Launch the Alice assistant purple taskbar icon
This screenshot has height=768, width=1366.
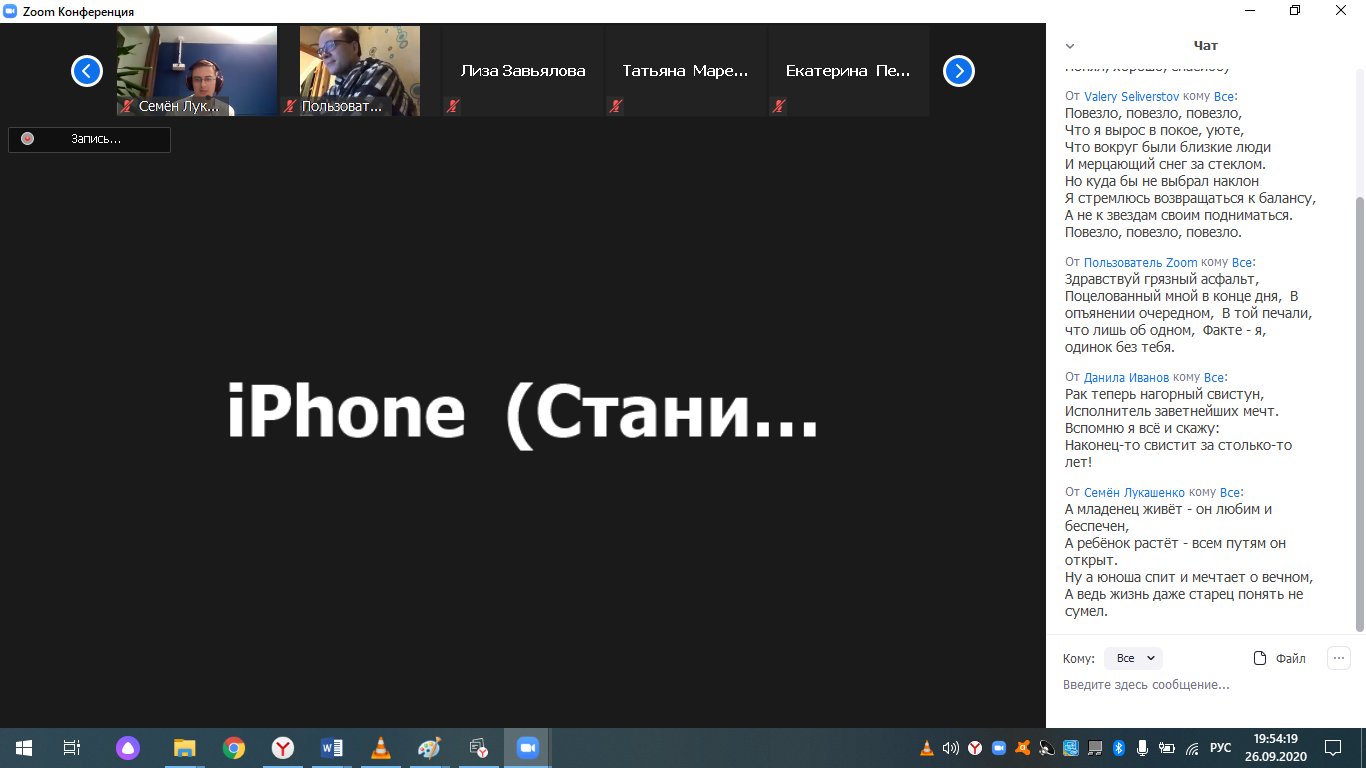[x=127, y=748]
